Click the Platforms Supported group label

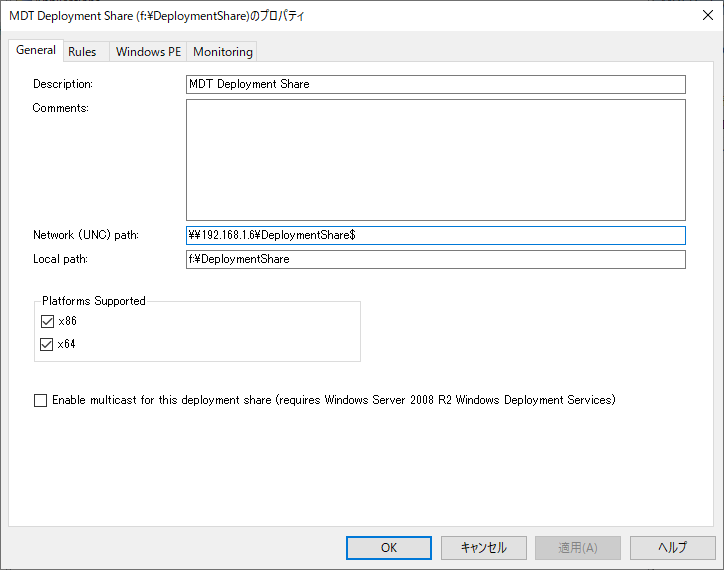tap(94, 301)
